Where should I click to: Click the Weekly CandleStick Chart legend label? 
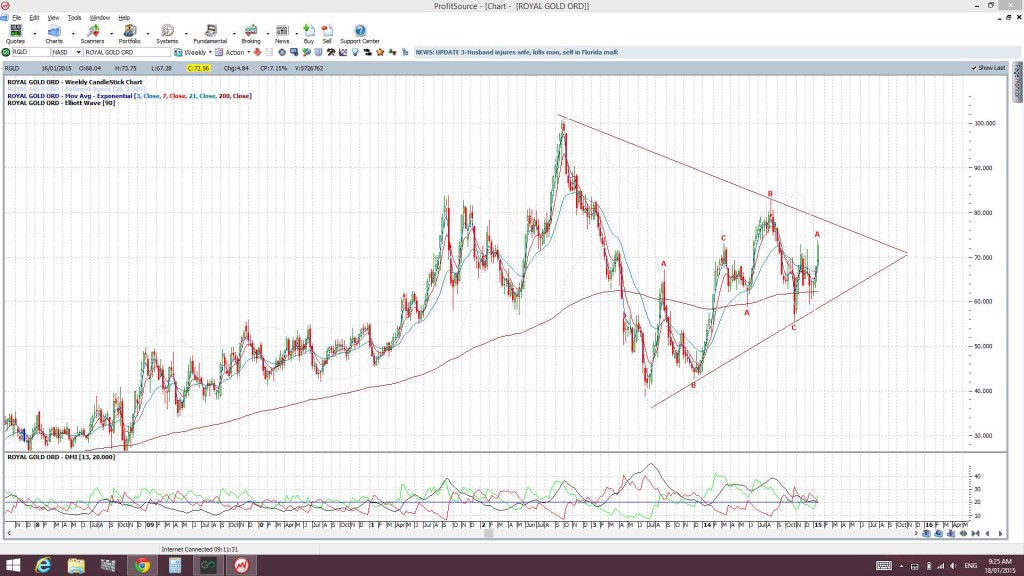tap(75, 82)
